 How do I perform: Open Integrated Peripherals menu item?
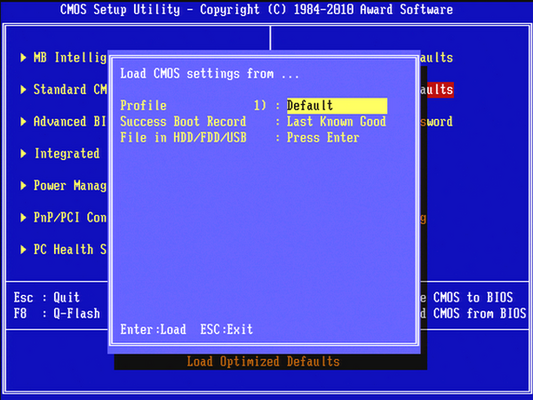tap(67, 154)
